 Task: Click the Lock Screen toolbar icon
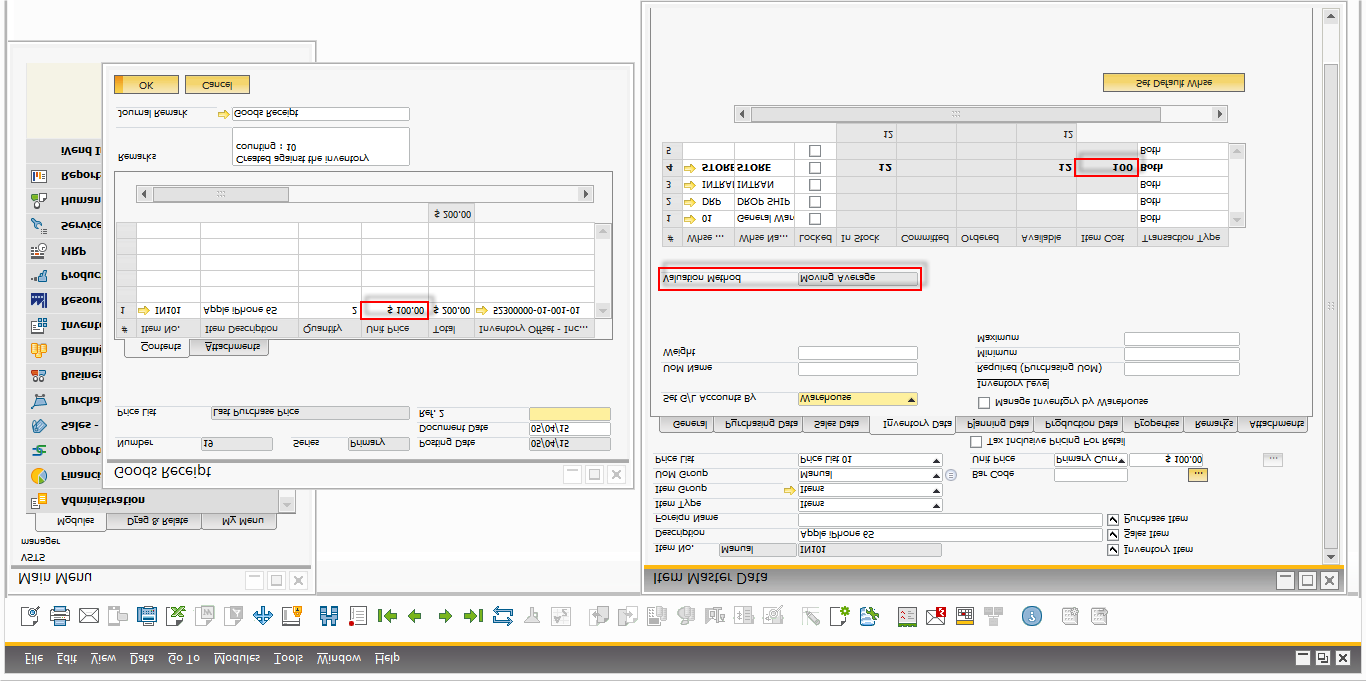click(292, 615)
